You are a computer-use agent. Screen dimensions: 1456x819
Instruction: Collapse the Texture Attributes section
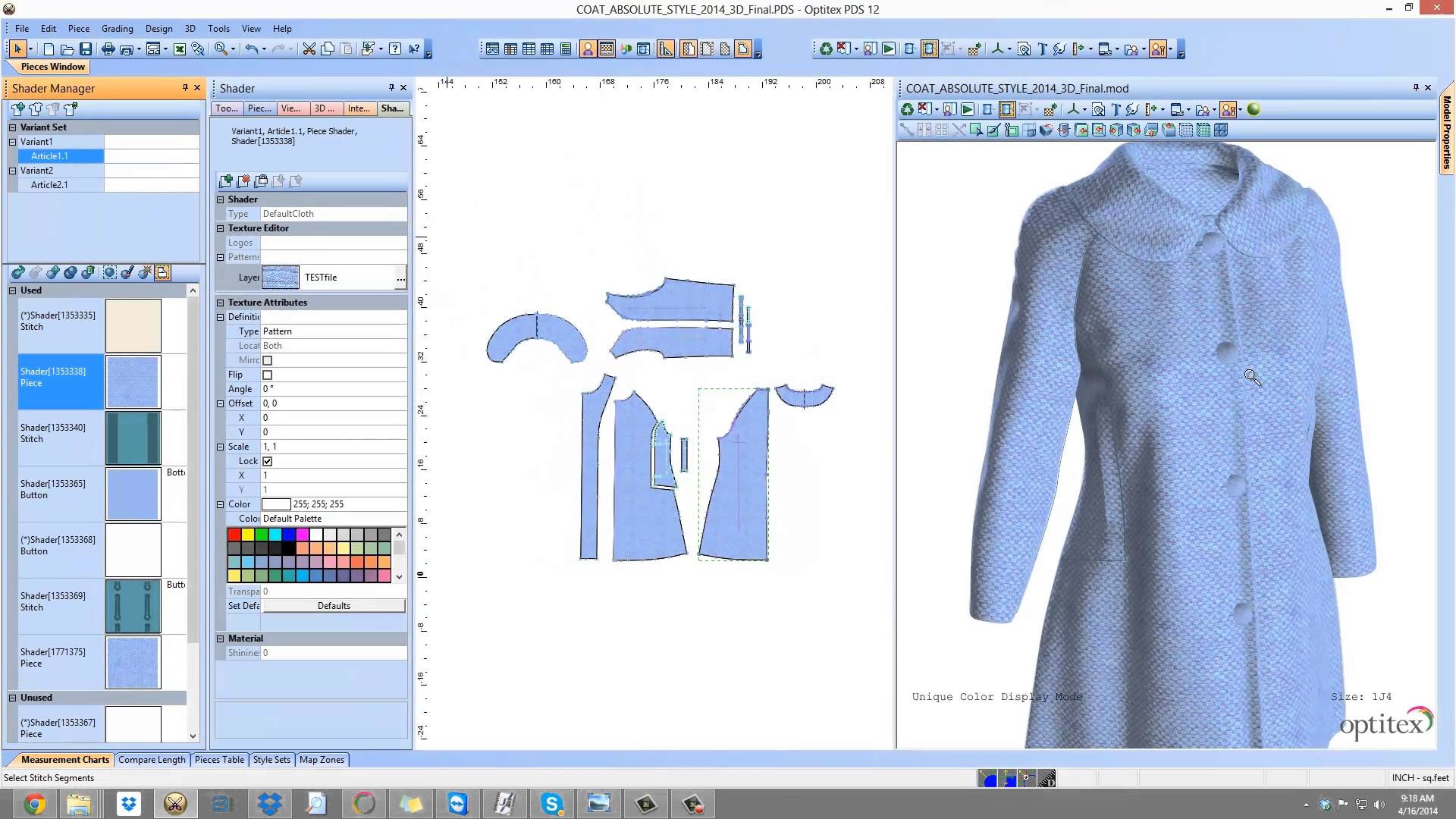point(220,302)
